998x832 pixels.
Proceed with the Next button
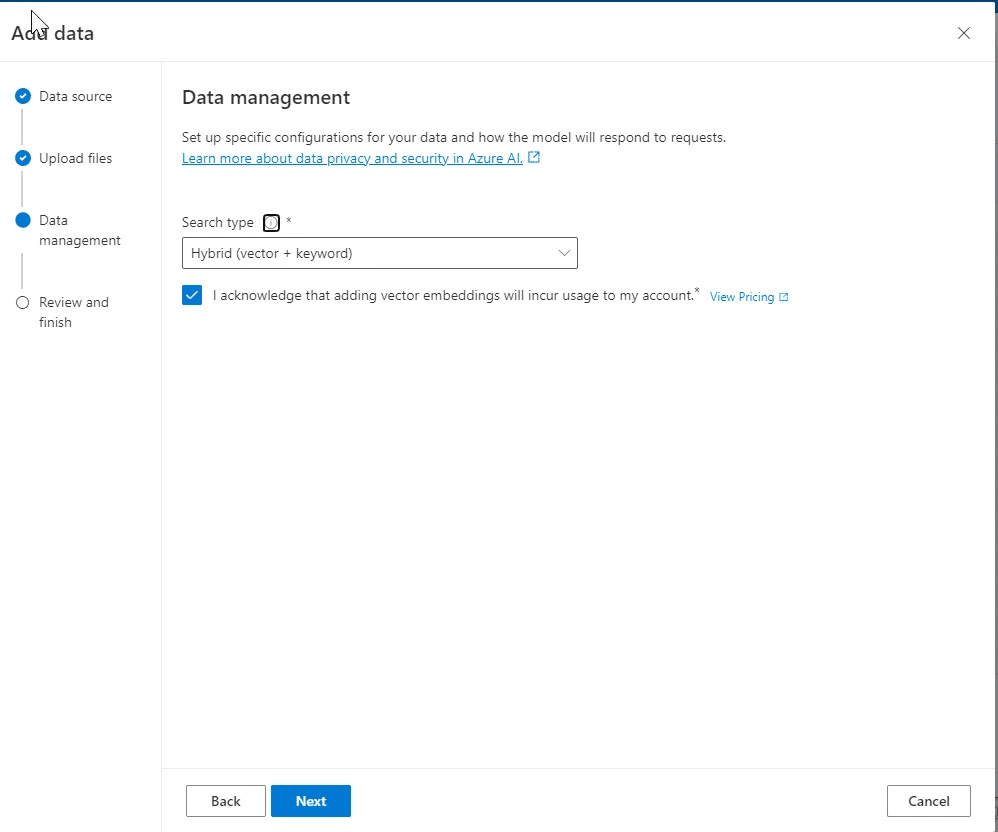[x=311, y=801]
